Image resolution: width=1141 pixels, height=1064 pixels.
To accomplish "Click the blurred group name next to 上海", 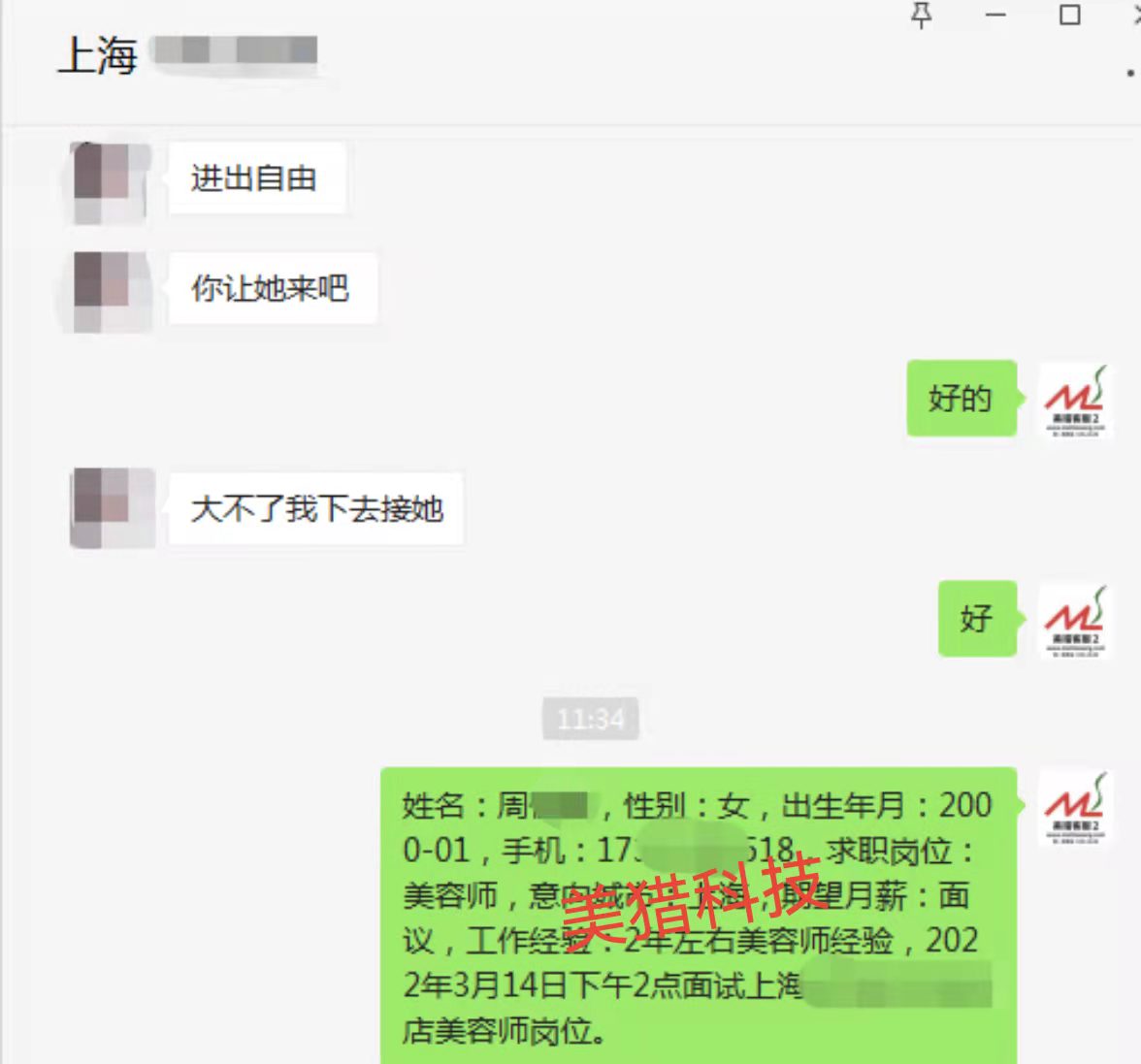I will 235,50.
